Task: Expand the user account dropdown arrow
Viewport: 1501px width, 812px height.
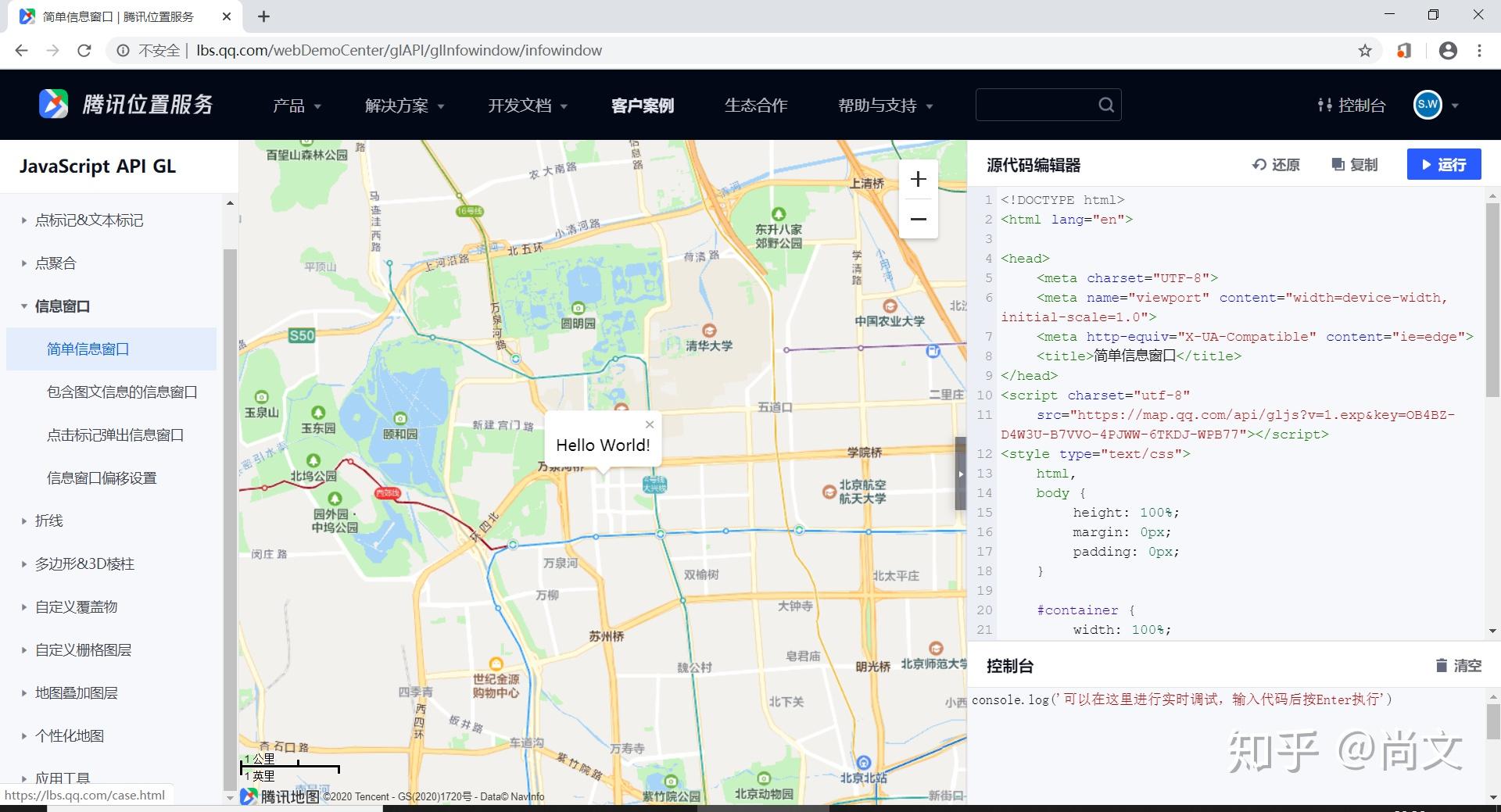Action: point(1455,106)
